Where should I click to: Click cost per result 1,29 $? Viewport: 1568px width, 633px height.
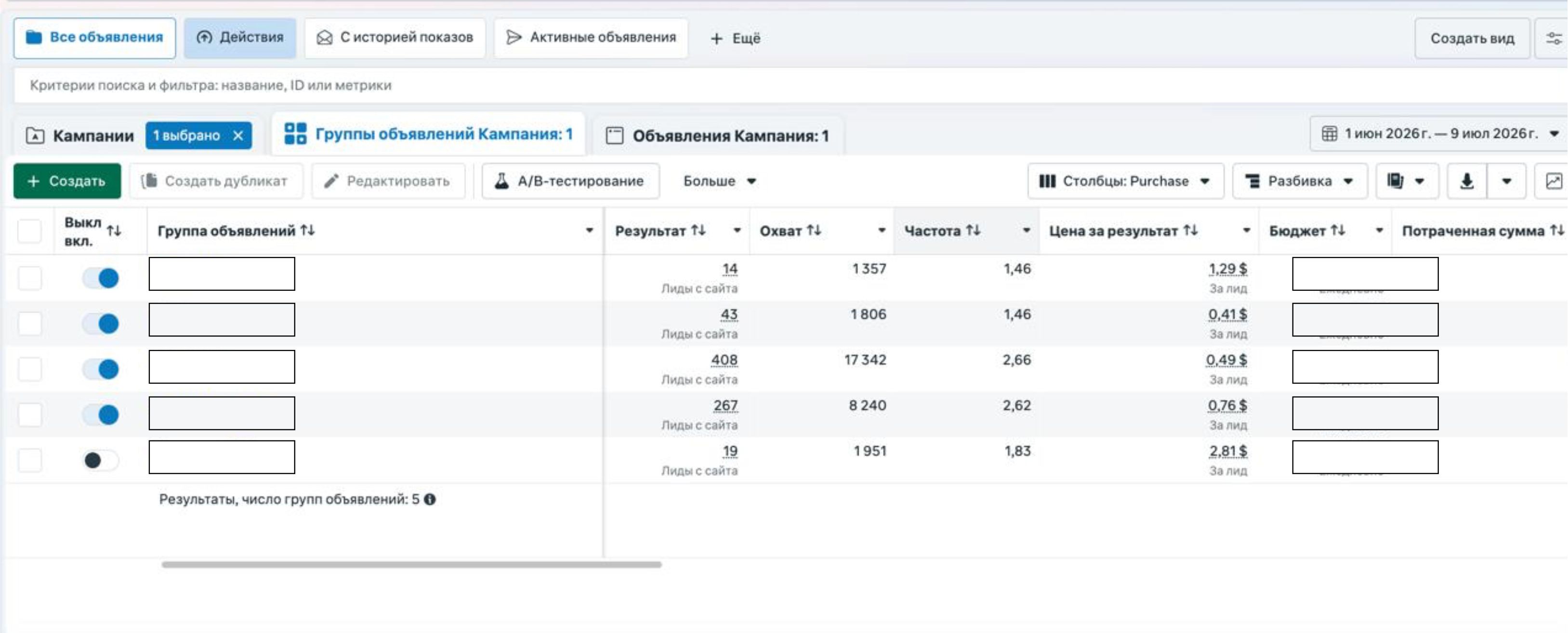coord(1228,269)
